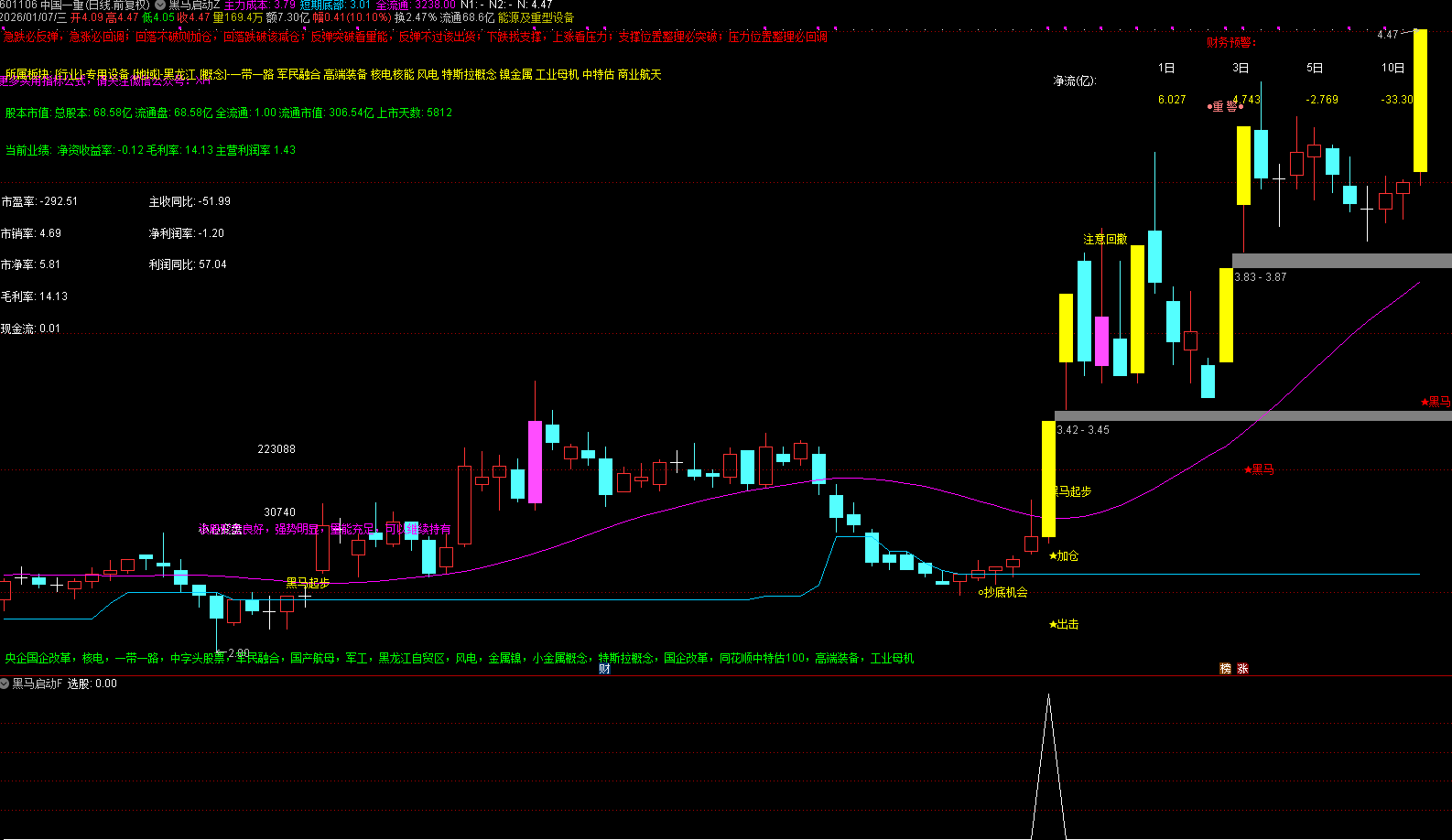Image resolution: width=1452 pixels, height=840 pixels.
Task: Click the 换2.47% turnover readout
Action: [x=416, y=17]
